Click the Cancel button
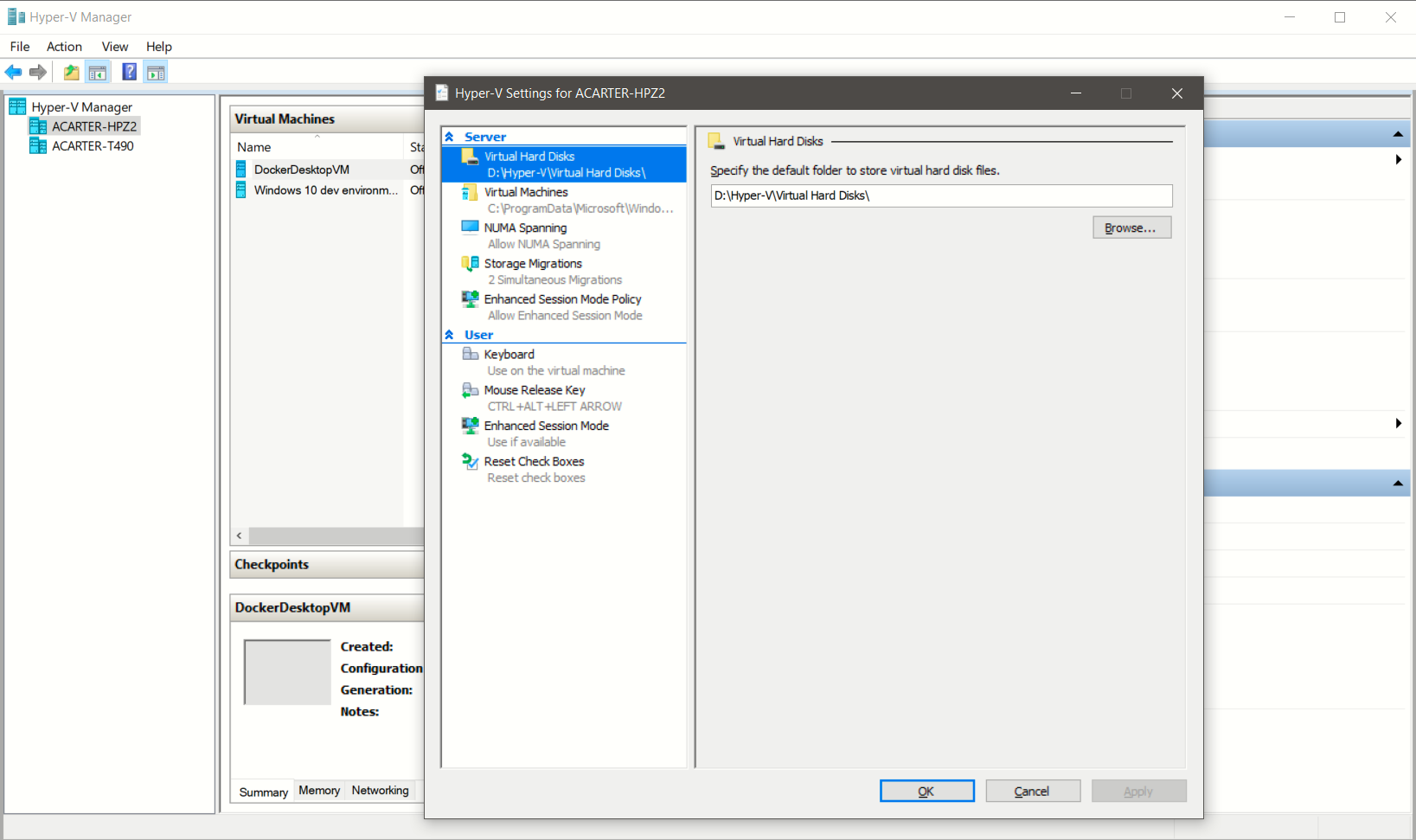The width and height of the screenshot is (1416, 840). (x=1033, y=791)
